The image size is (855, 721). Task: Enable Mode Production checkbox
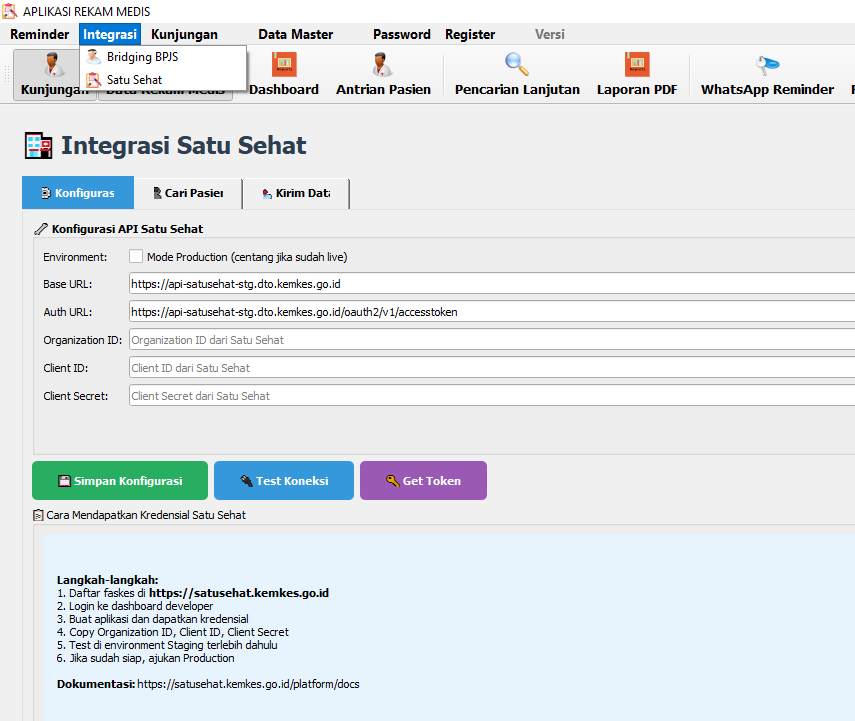point(136,256)
